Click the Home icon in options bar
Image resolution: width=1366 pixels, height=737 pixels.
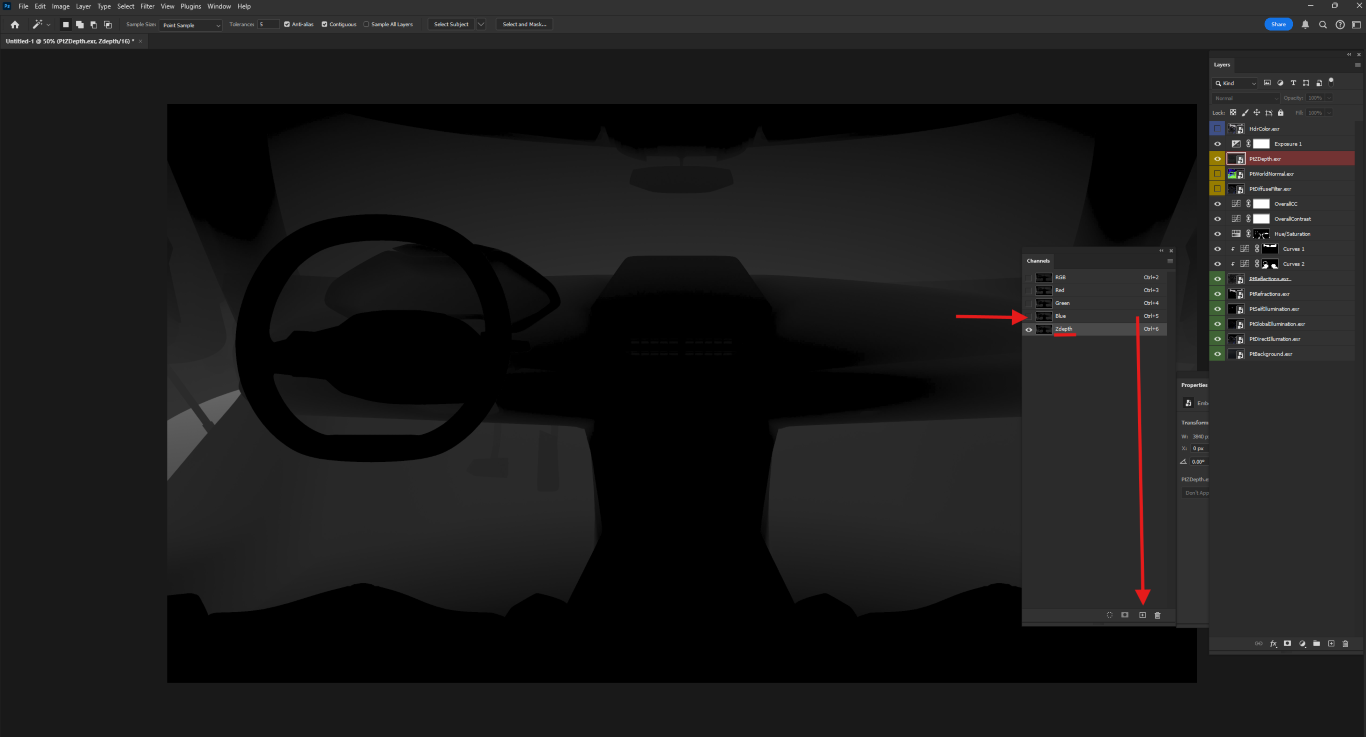click(x=14, y=24)
